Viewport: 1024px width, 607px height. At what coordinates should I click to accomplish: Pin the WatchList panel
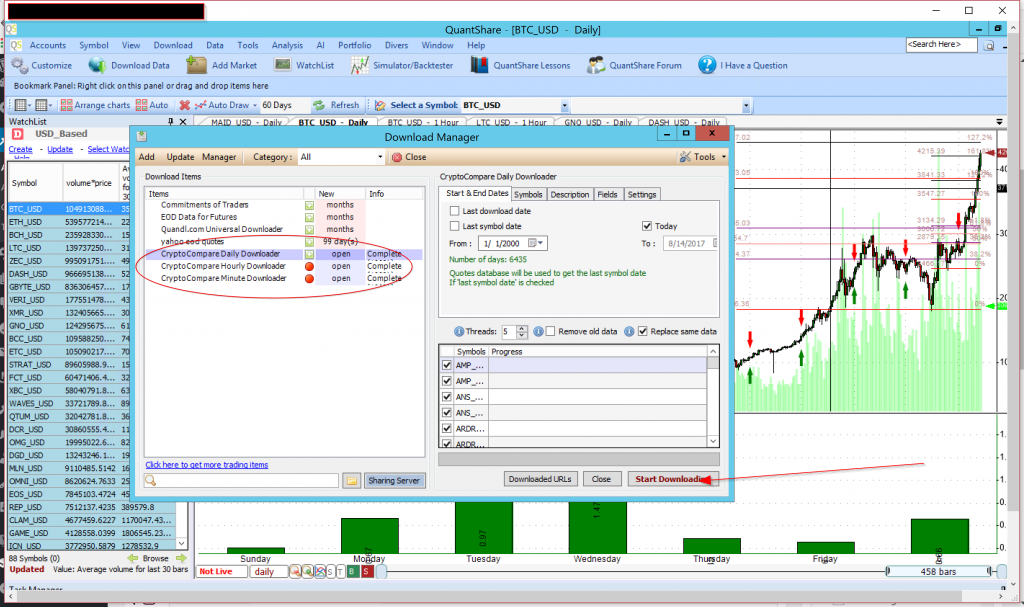pyautogui.click(x=170, y=122)
